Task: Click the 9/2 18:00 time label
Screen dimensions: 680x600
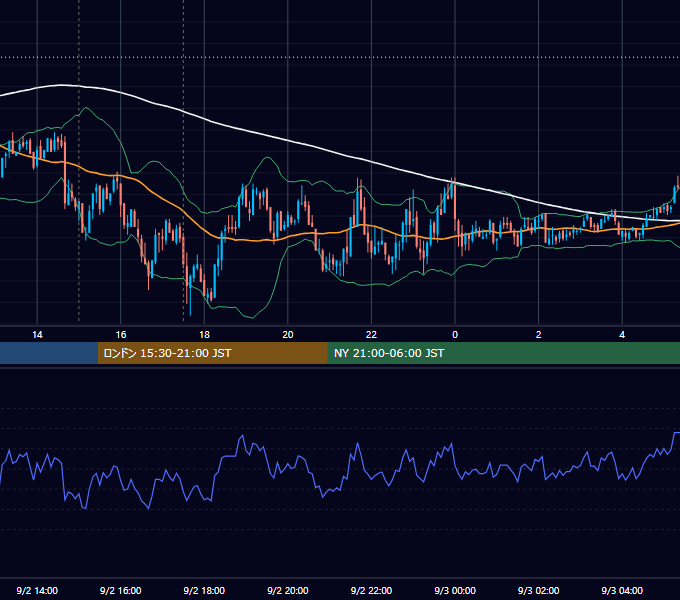Action: point(204,591)
